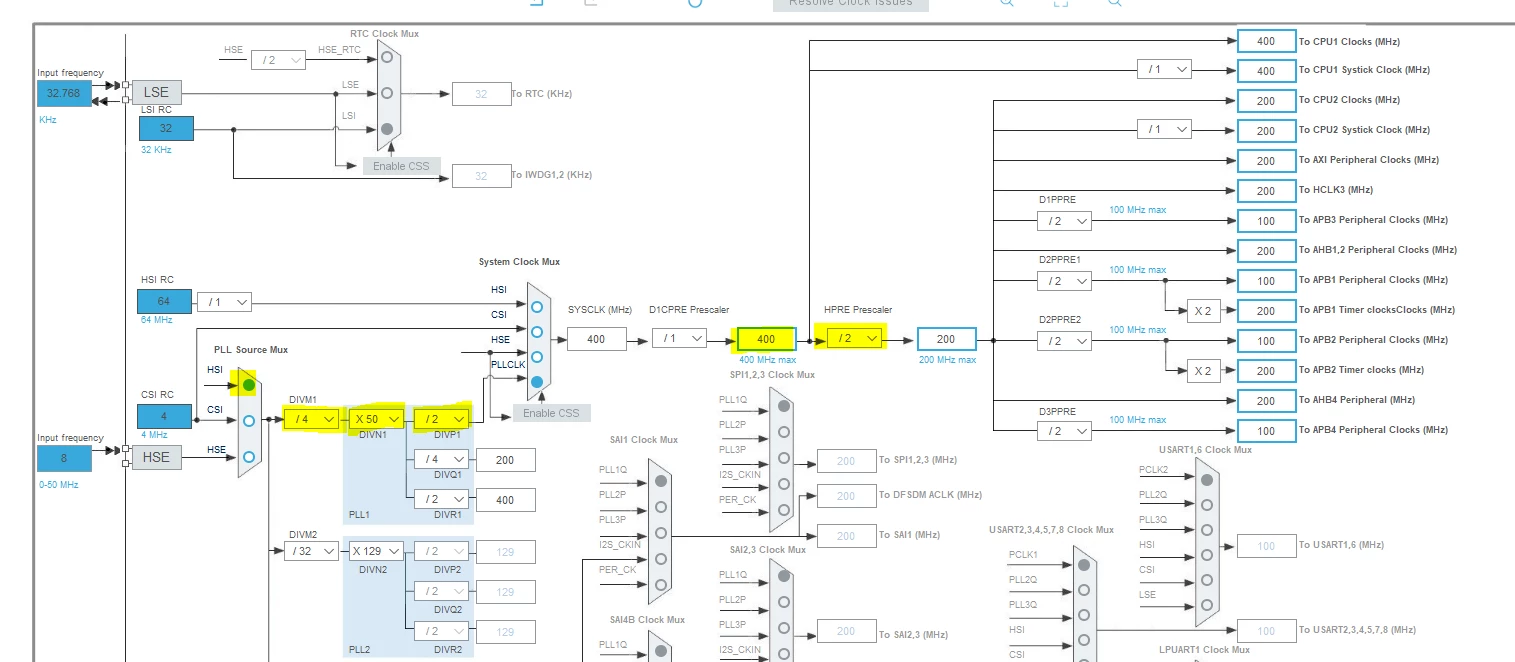This screenshot has height=662, width=1515.
Task: Open the HSI RC /1 divider dropdown
Action: click(x=224, y=301)
